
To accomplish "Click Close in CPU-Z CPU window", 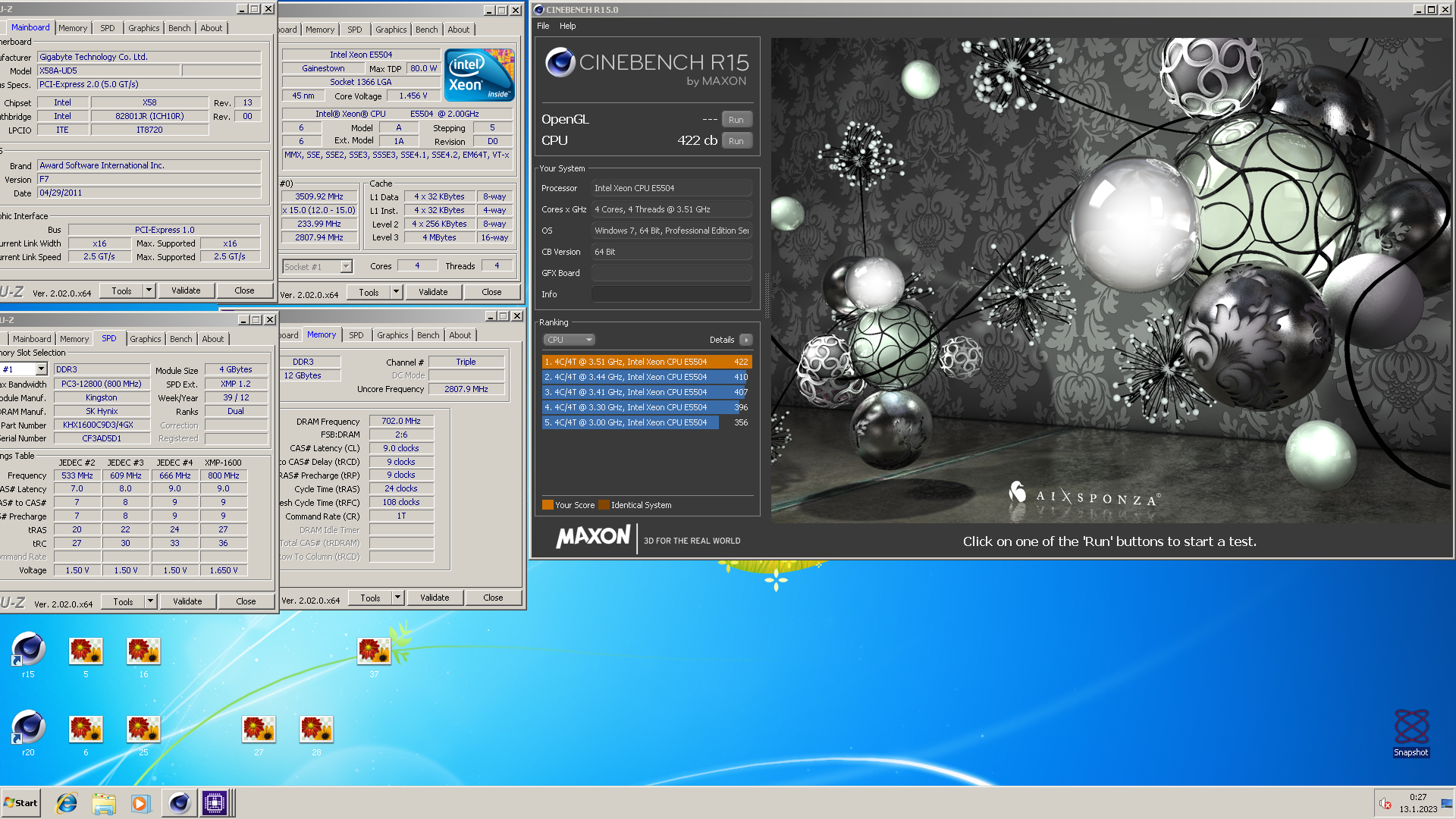I will click(491, 292).
